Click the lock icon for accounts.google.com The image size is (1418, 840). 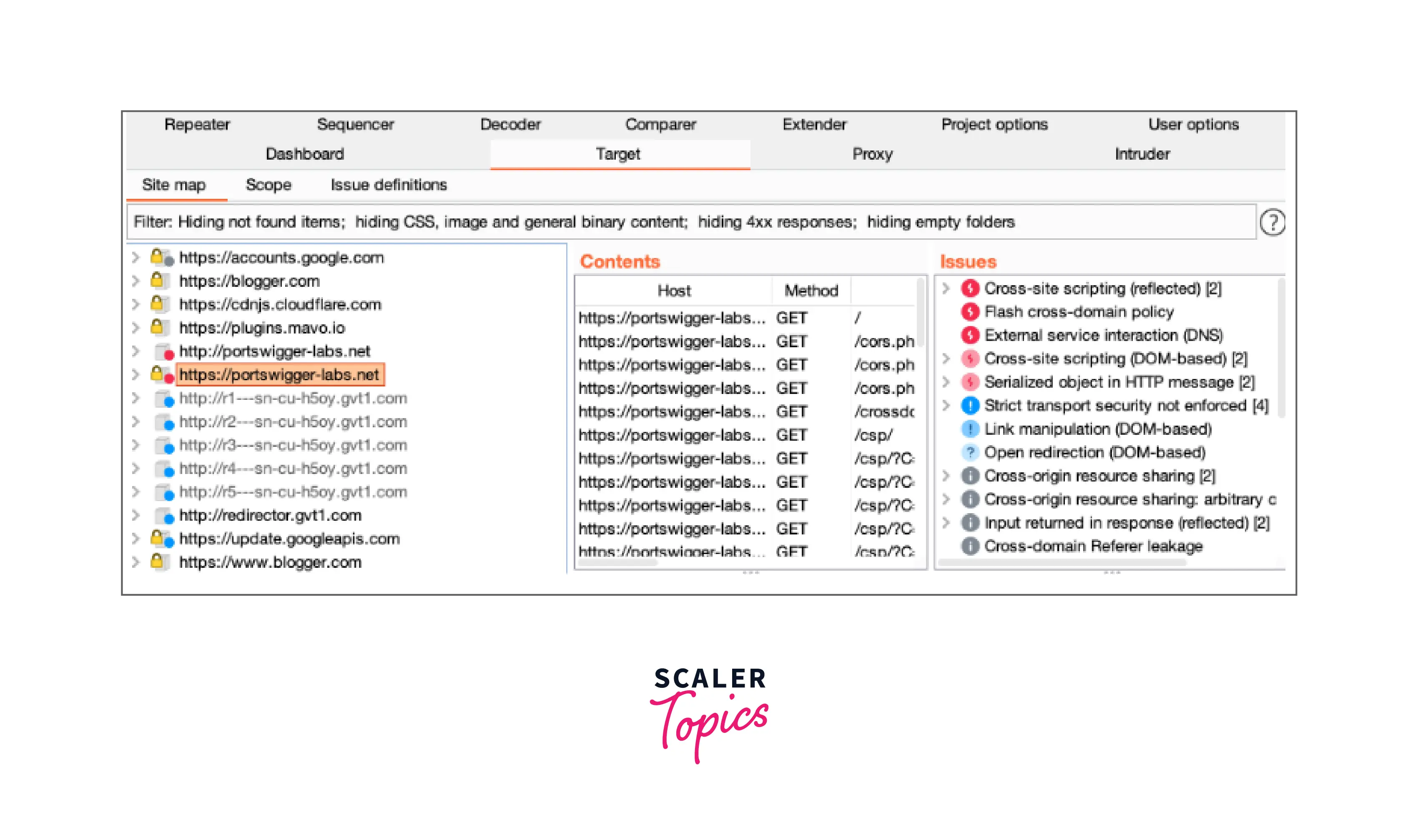(157, 257)
